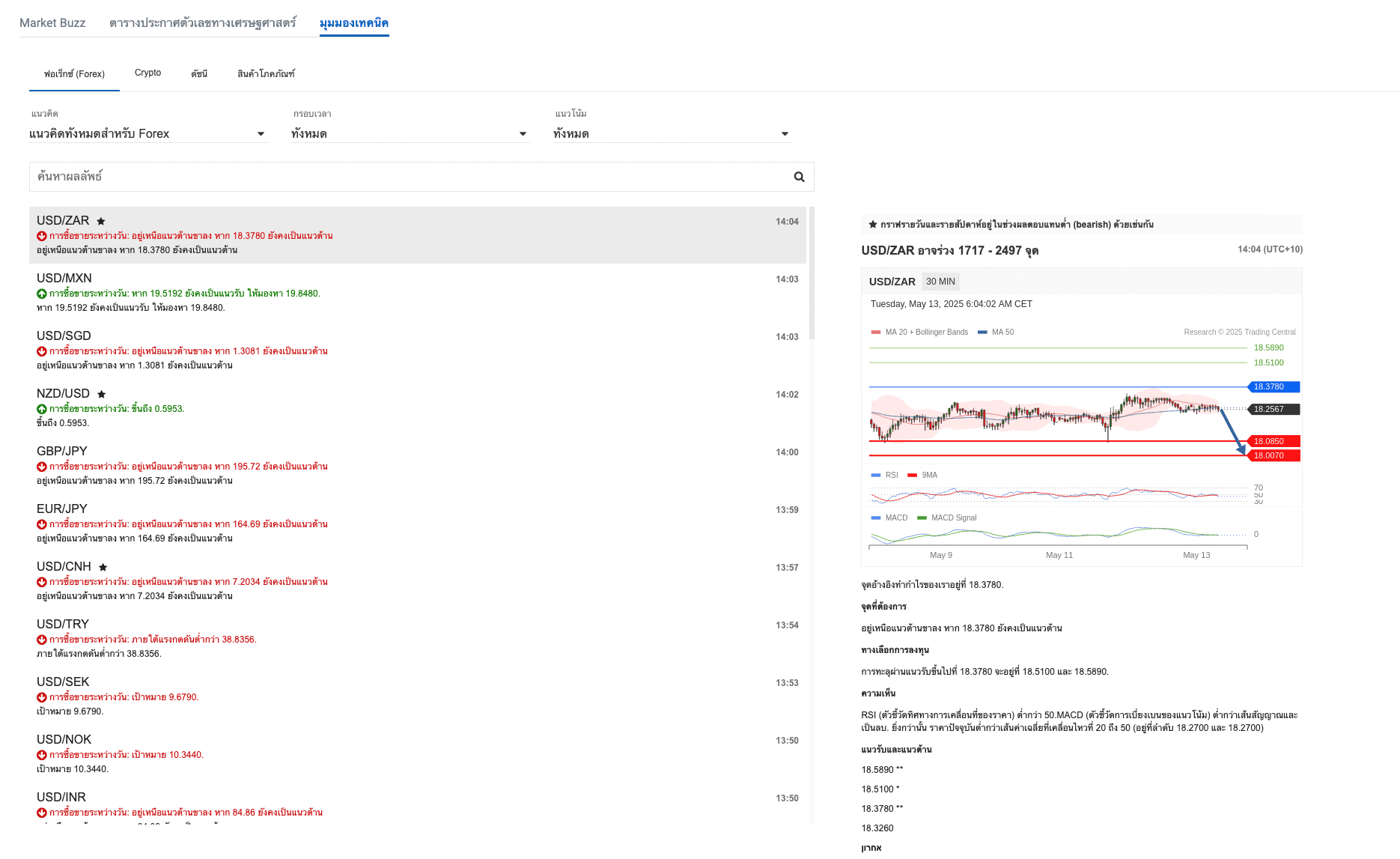Image resolution: width=1400 pixels, height=859 pixels.
Task: Click the 18.3780 resistance price tag on chart
Action: click(1273, 387)
